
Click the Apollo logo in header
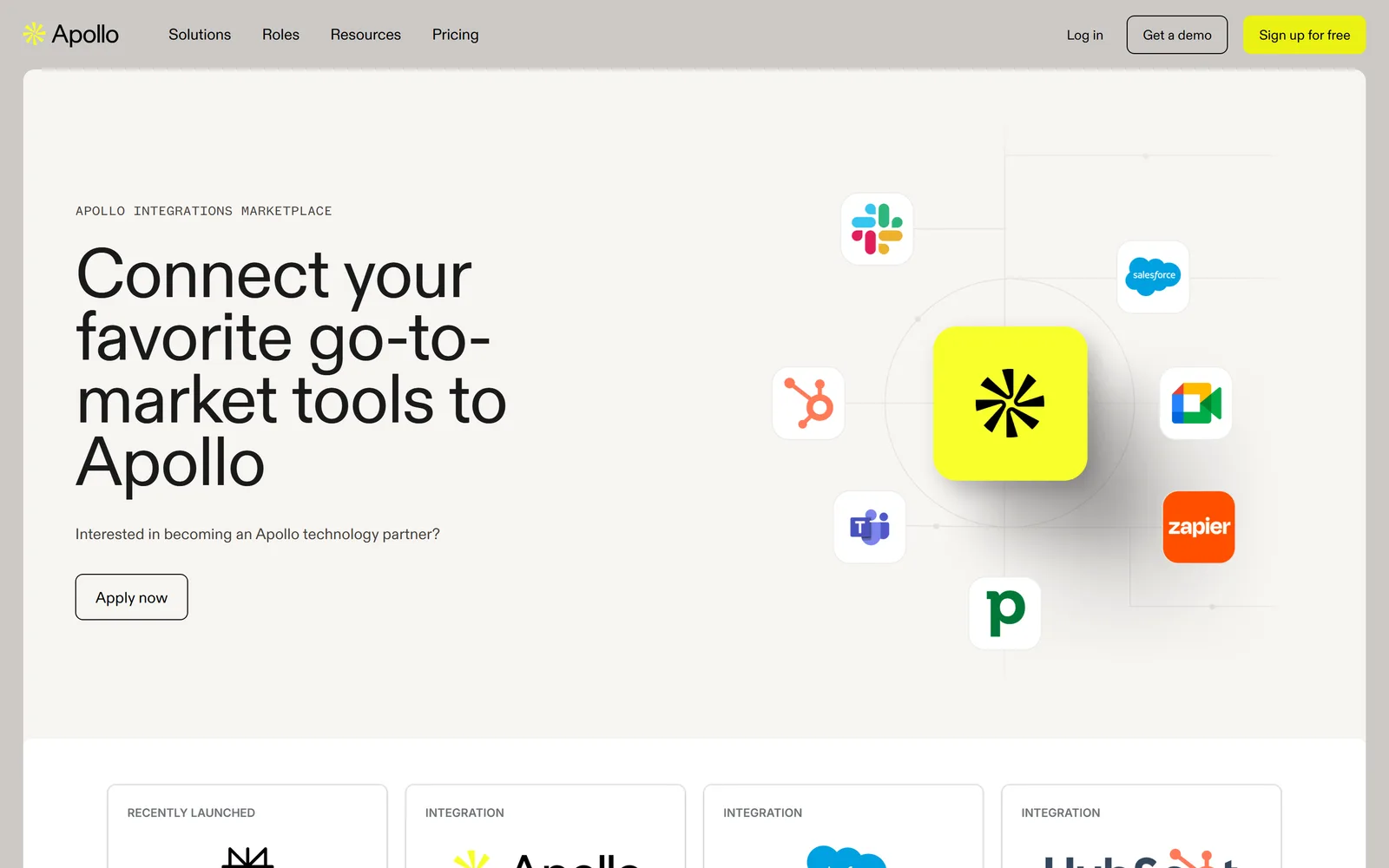(x=71, y=35)
